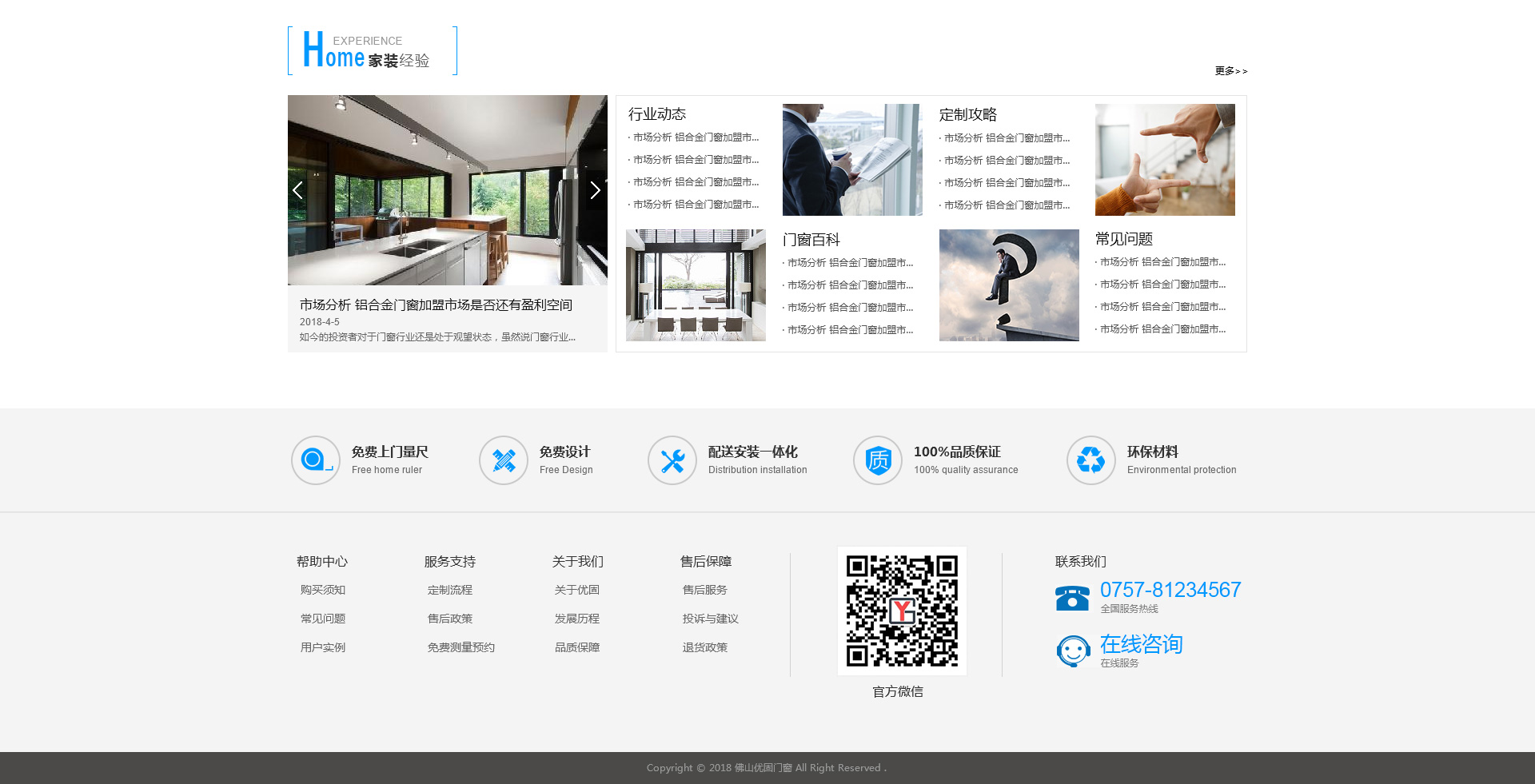
Task: Go to previous slide with left arrow
Action: point(297,190)
